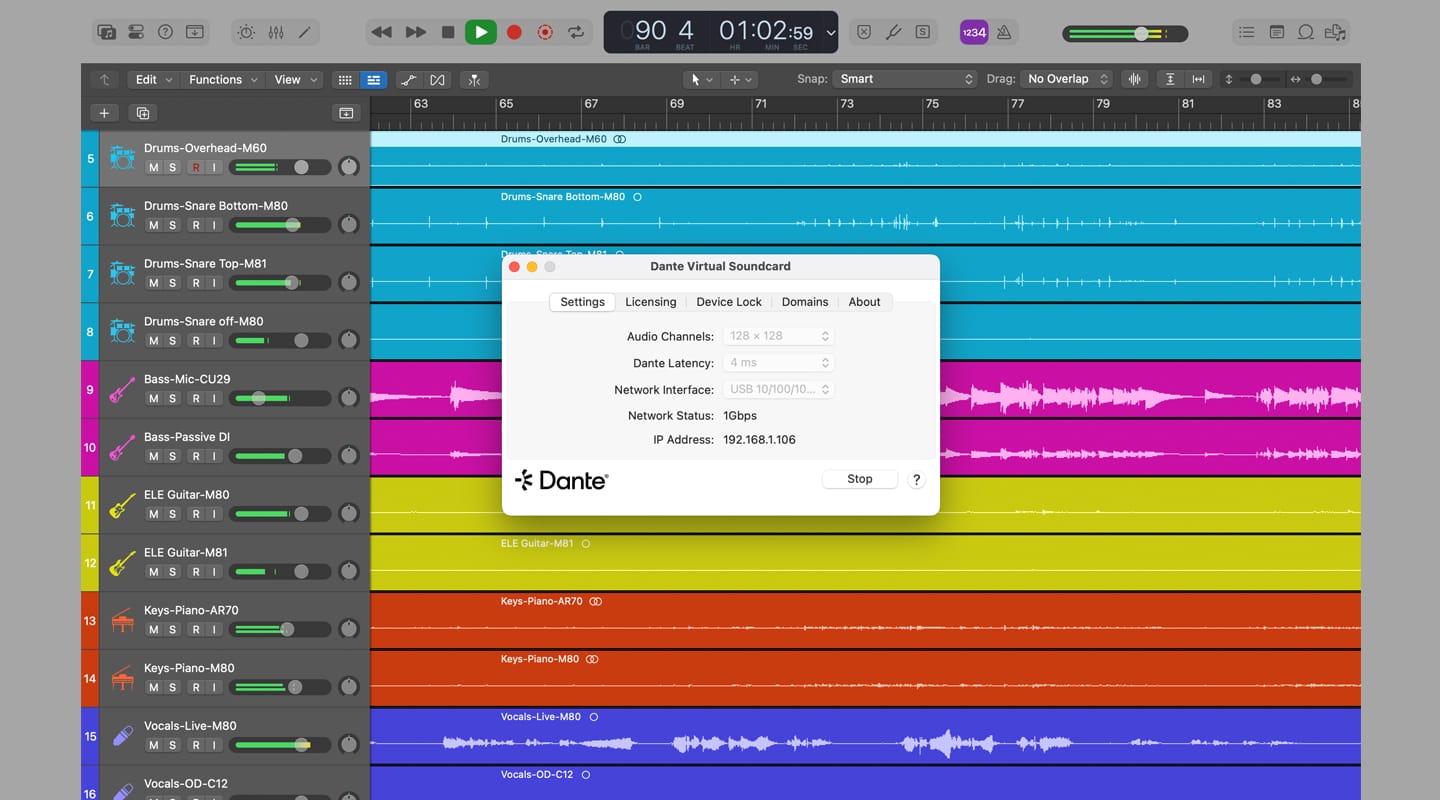Adjust the vertical zoom slider

coord(1258,80)
